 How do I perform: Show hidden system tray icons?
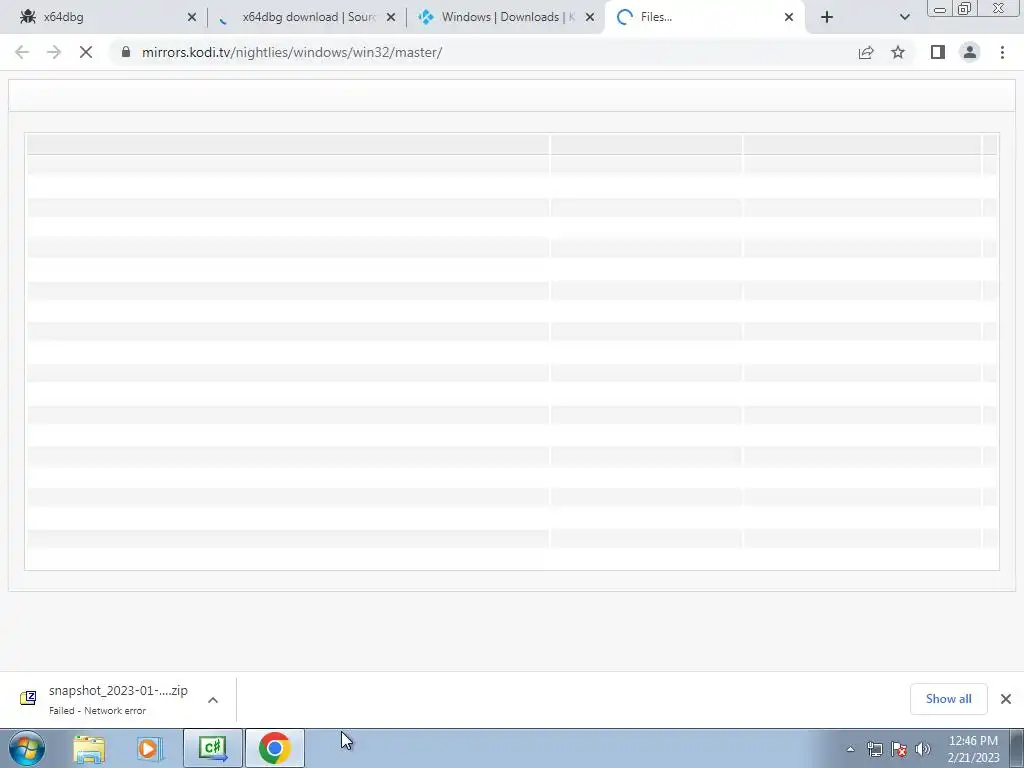coord(850,749)
